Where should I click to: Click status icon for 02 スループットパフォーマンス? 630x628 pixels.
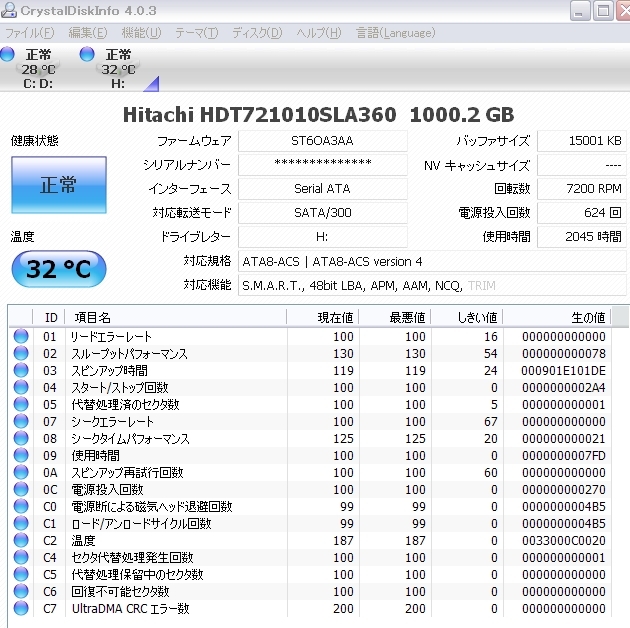[x=21, y=353]
